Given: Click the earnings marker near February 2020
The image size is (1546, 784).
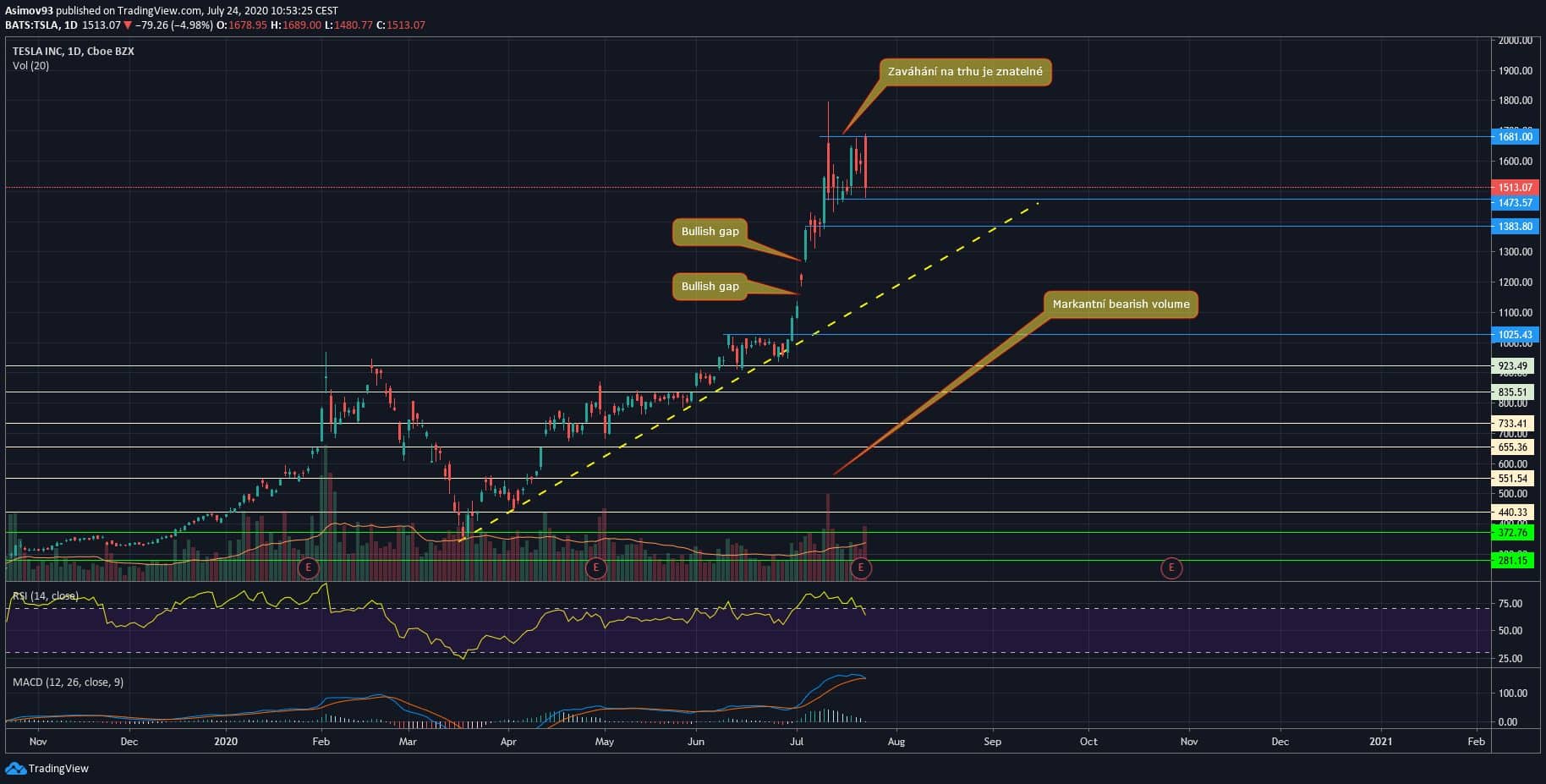Looking at the screenshot, I should point(309,567).
